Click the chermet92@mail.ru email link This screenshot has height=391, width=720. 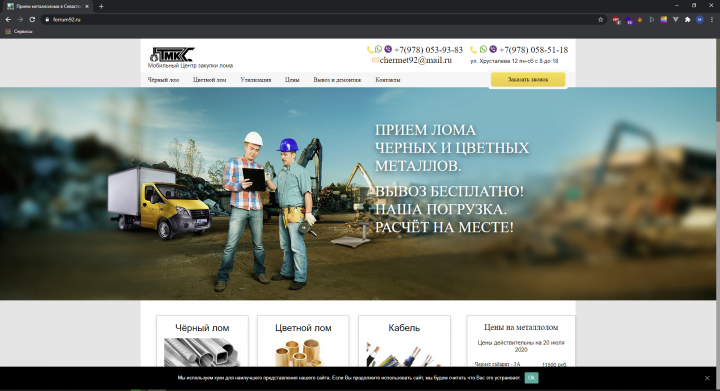(x=416, y=60)
